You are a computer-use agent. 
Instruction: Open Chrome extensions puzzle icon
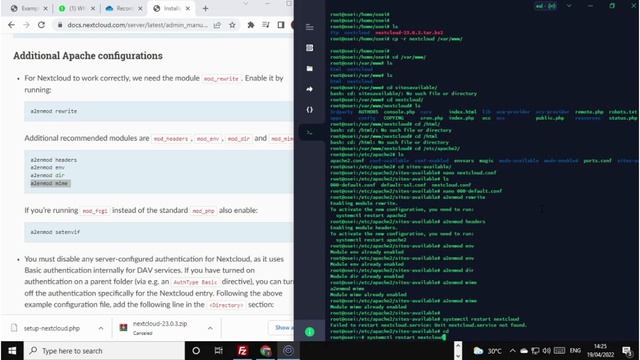(x=251, y=25)
